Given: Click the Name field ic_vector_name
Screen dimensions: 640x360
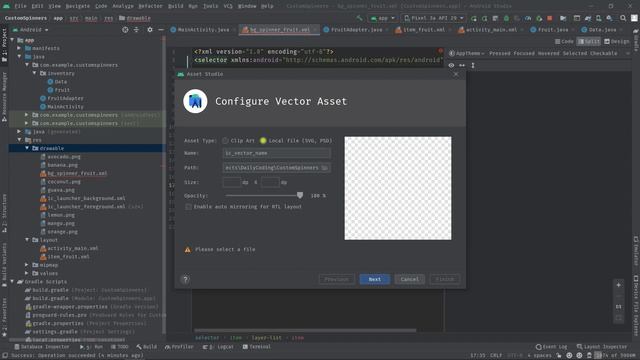Looking at the screenshot, I should coord(277,153).
